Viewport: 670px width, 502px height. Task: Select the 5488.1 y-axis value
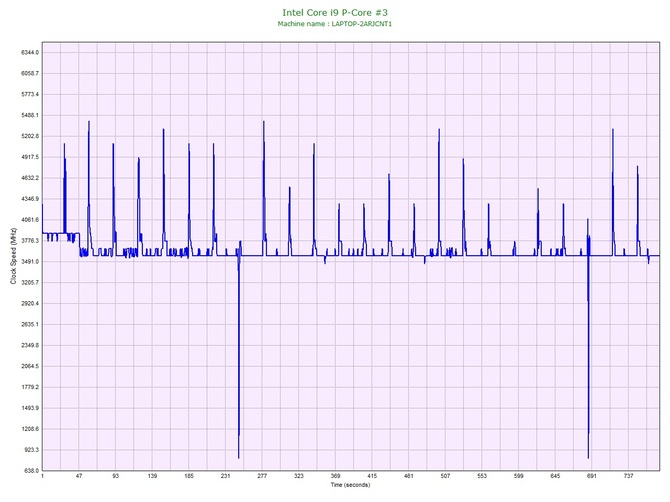point(30,115)
